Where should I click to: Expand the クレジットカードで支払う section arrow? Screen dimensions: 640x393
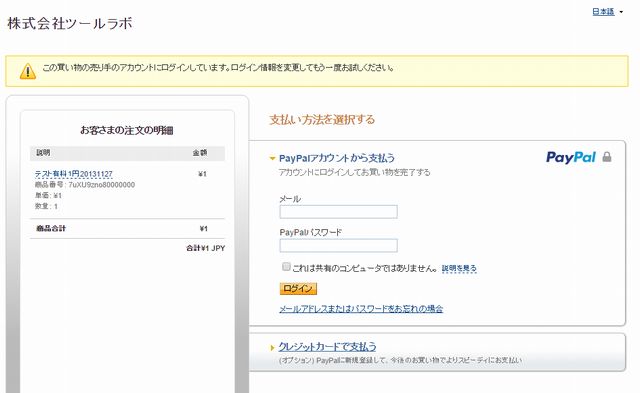tap(272, 348)
